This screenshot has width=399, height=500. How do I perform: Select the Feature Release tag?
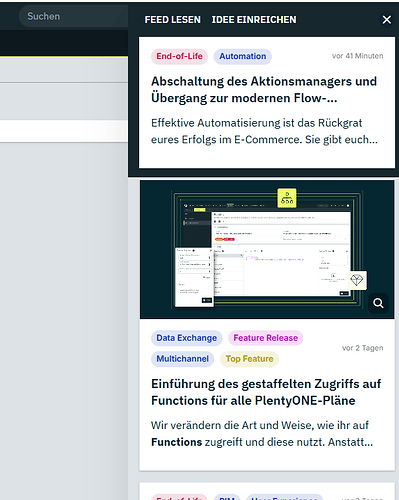(266, 338)
